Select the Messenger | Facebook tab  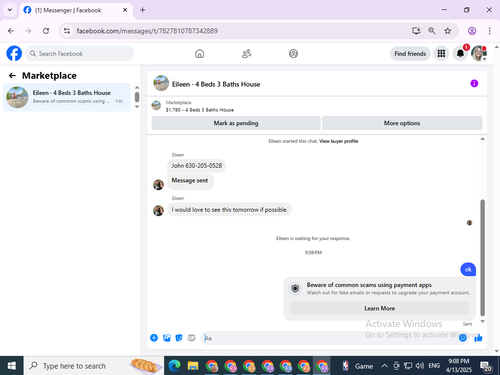76,10
